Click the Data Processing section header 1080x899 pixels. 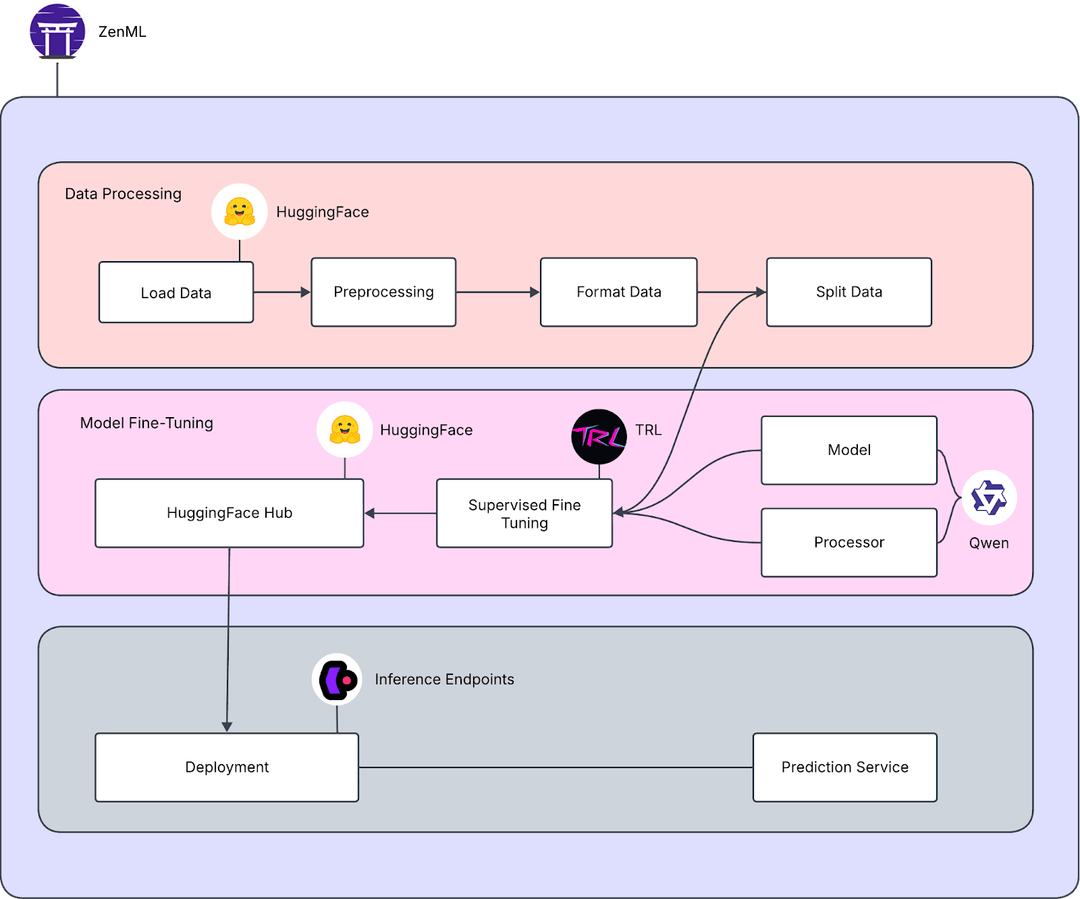[x=123, y=194]
